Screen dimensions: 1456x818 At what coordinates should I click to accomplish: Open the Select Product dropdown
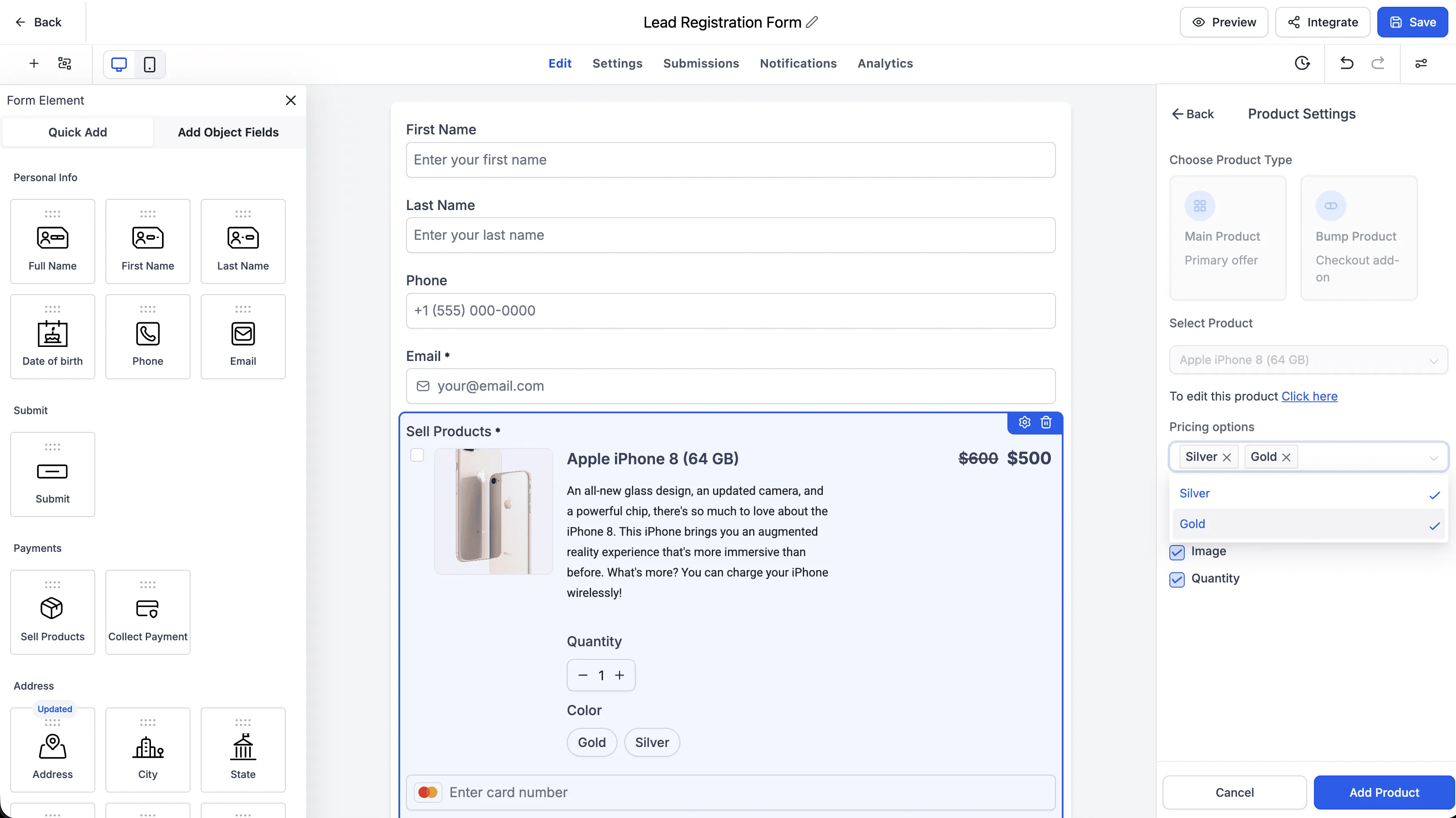click(x=1308, y=360)
